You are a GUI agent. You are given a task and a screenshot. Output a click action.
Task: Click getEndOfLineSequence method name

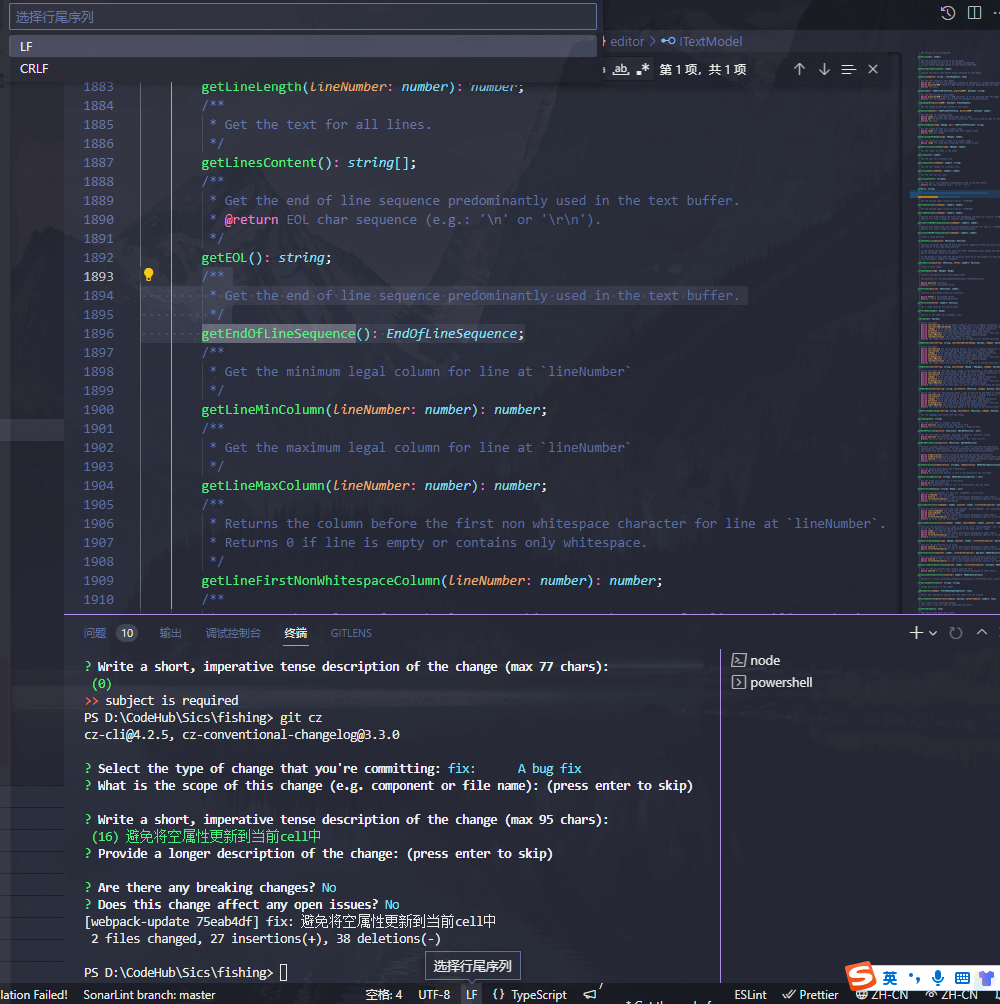(x=278, y=334)
